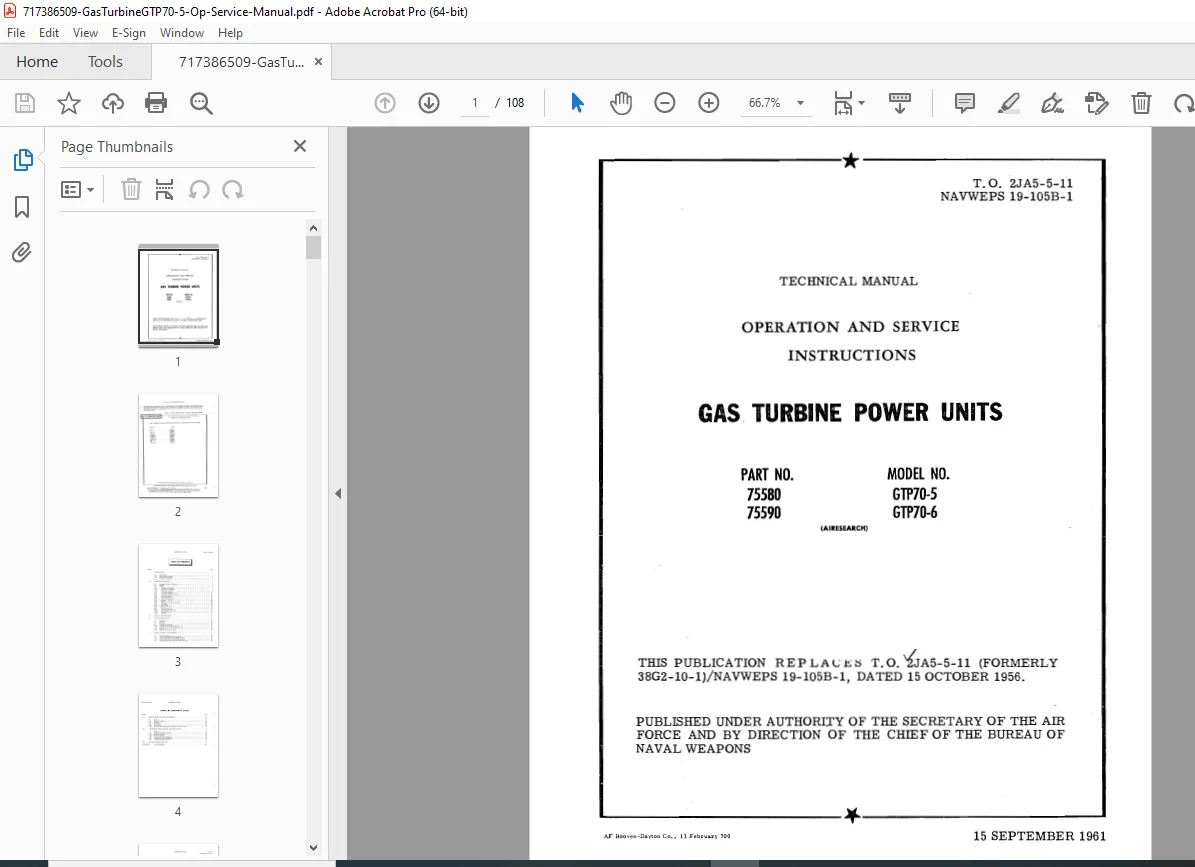
Task: Rotate pages clockwise in thumbnails panel
Action: tap(232, 189)
